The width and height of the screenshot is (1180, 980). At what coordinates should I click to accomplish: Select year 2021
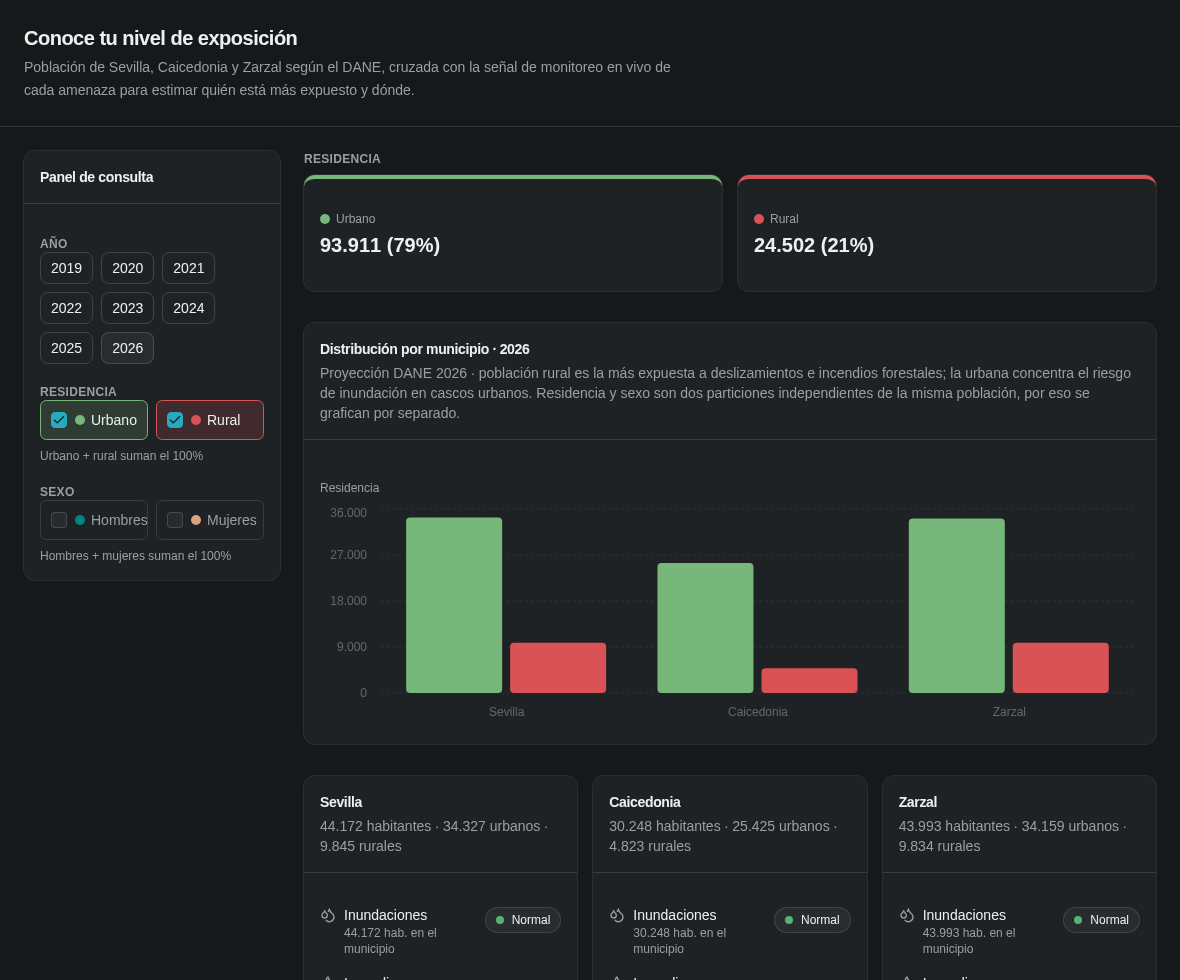(188, 268)
